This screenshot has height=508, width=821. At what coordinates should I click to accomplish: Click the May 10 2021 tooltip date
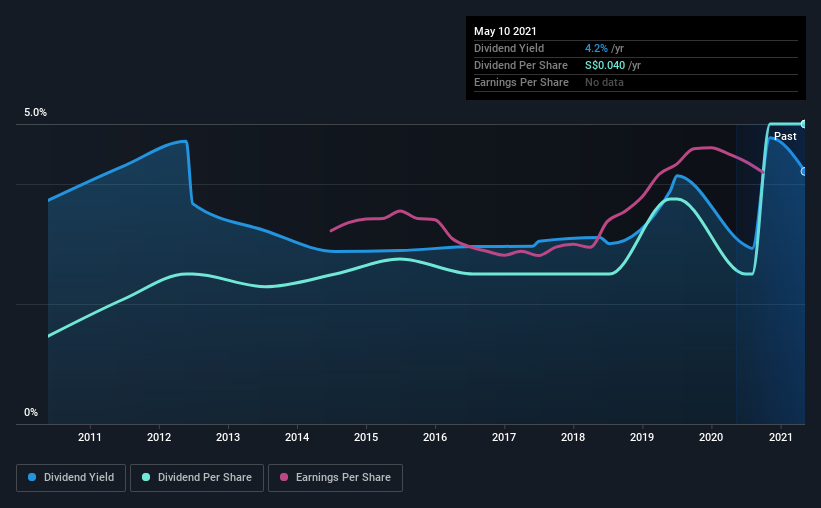click(505, 31)
